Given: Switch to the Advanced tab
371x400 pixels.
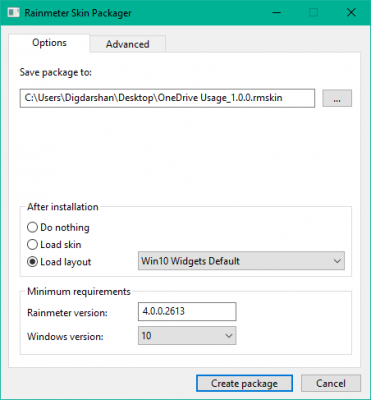Looking at the screenshot, I should coord(128,44).
